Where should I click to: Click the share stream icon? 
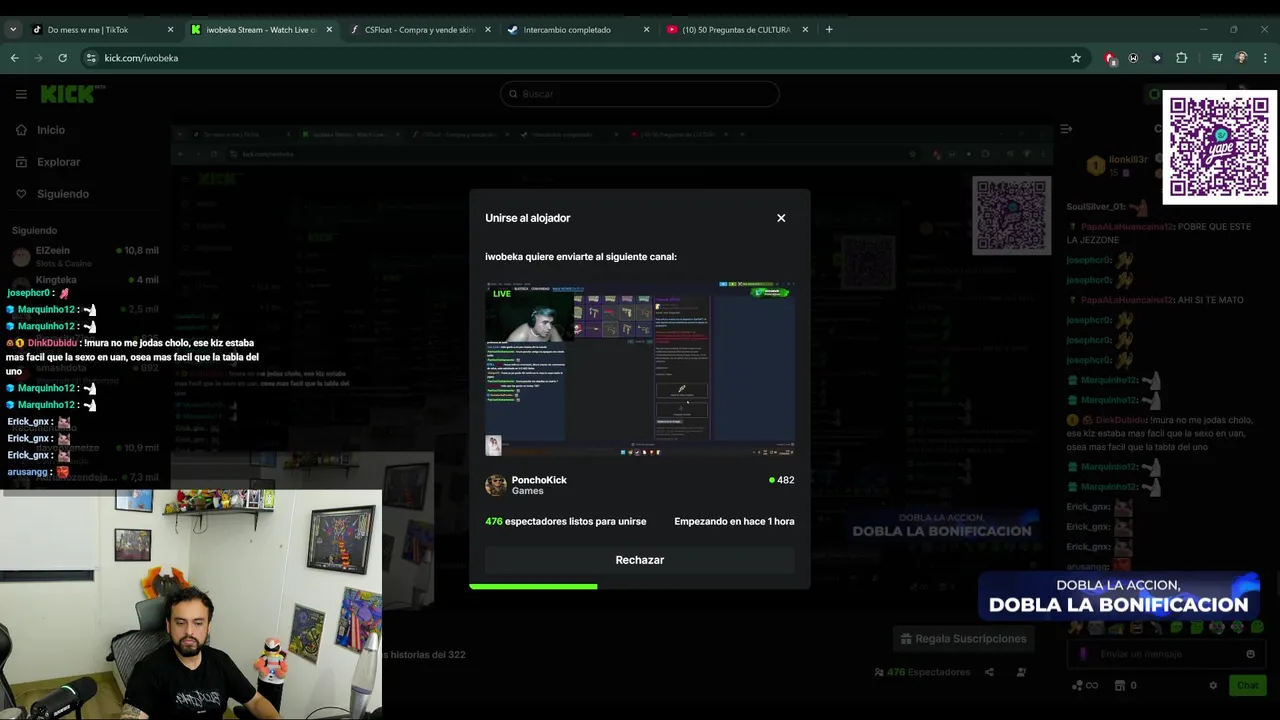tap(989, 672)
